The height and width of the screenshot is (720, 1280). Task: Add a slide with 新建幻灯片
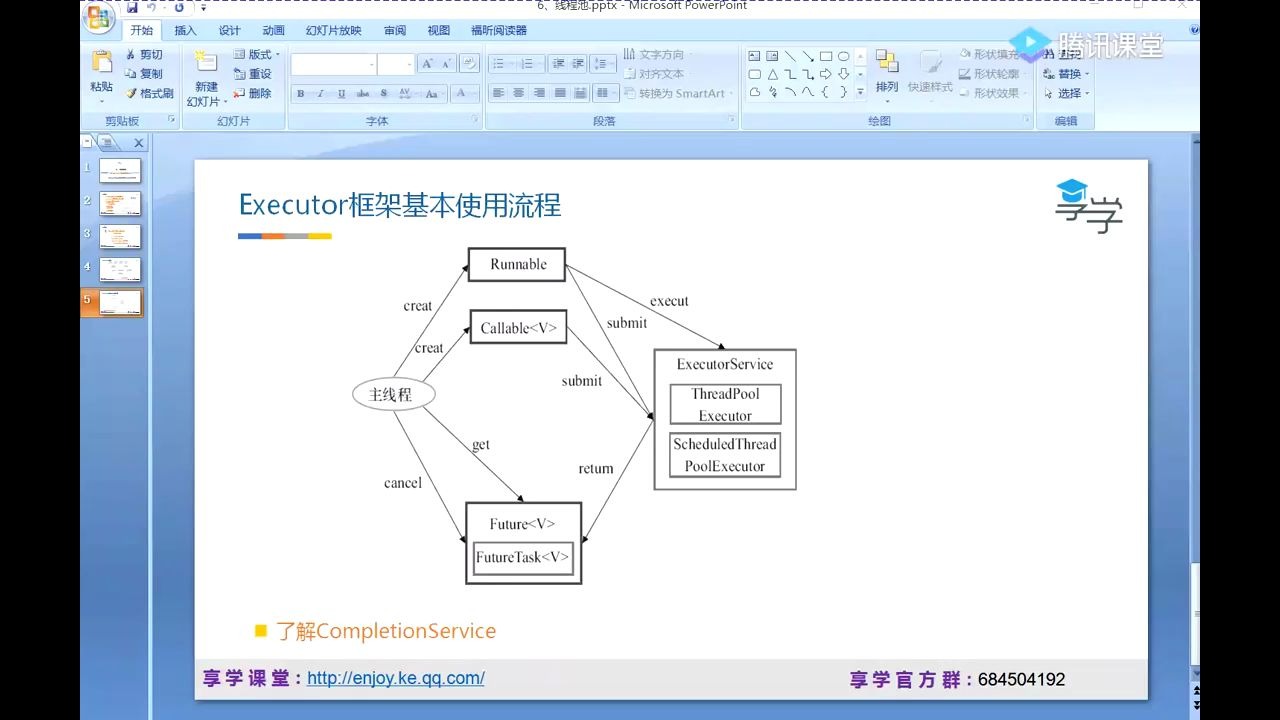pos(207,78)
